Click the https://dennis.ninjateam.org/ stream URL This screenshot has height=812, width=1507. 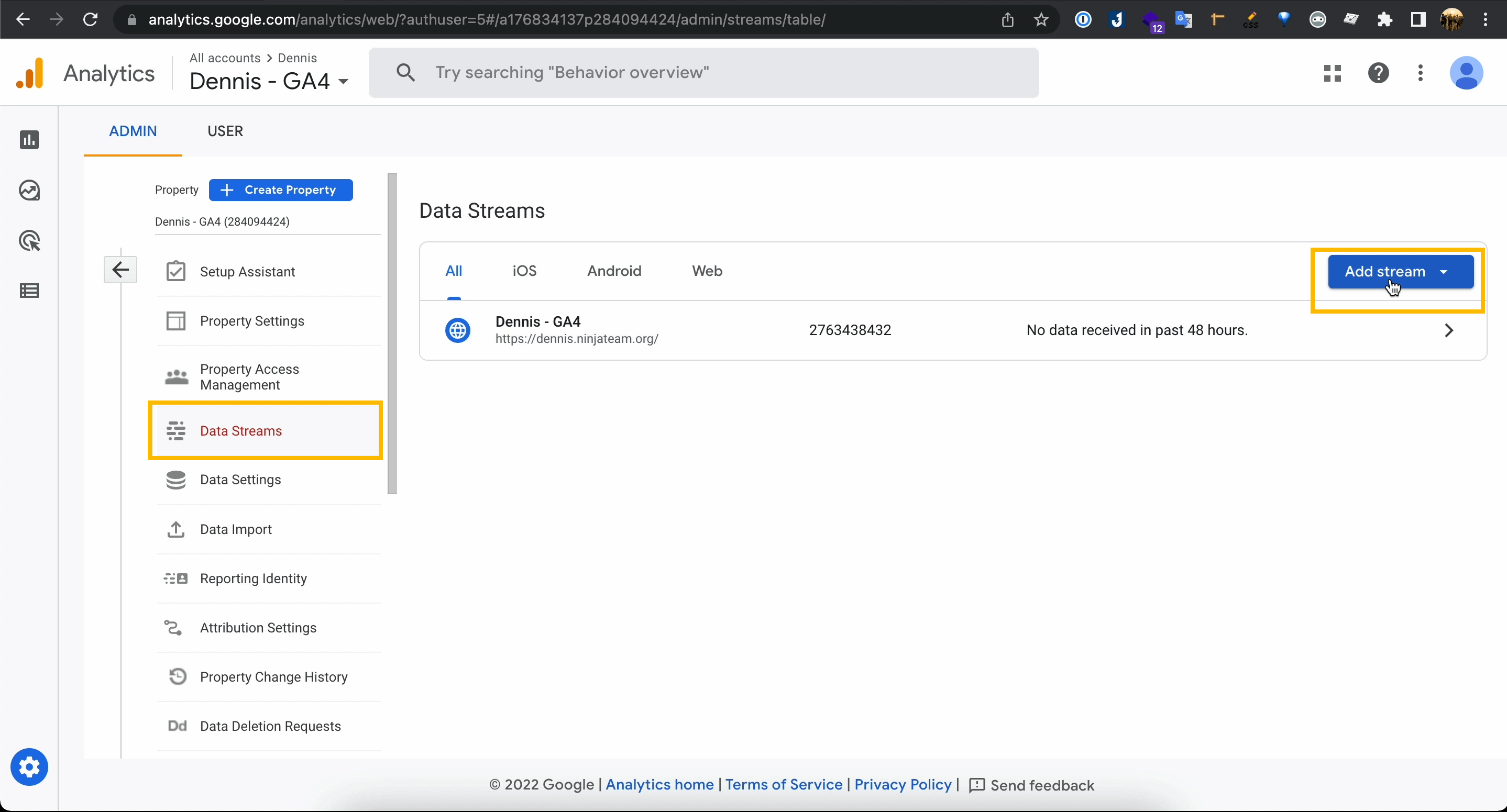point(577,339)
